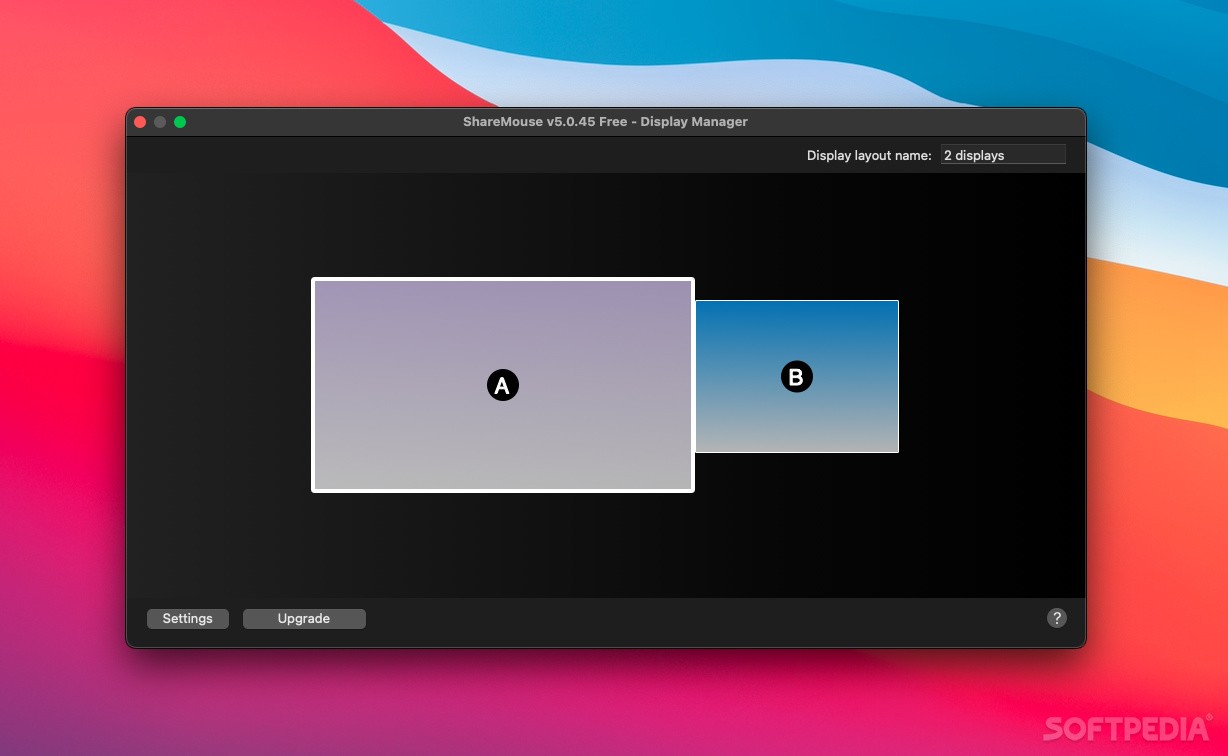Select the '2 displays' layout name text
1228x756 pixels.
click(x=972, y=154)
